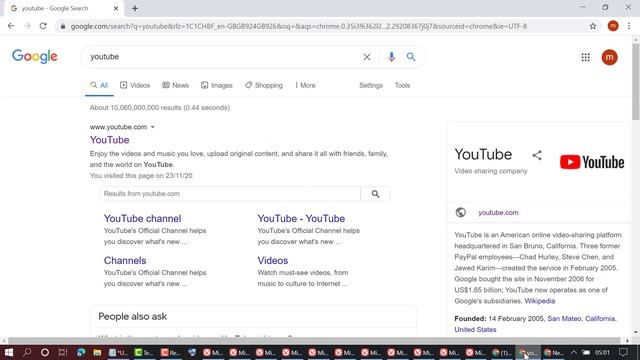Open the notification center icon

click(x=623, y=352)
